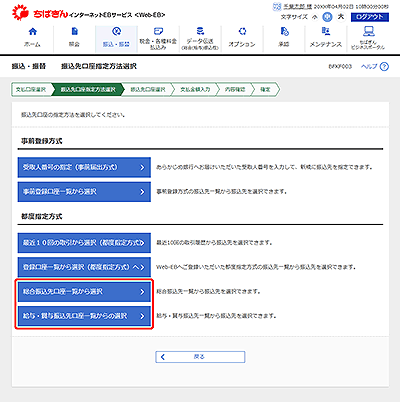400x402 pixels.
Task: Open the ちばぎんビジネスポータル laptop icon
Action: click(x=368, y=32)
